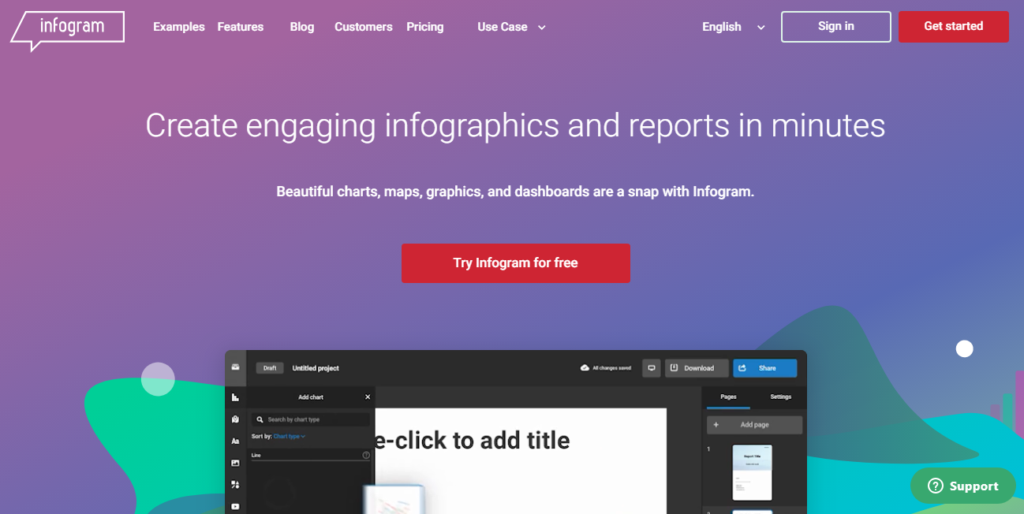Click the Search by chart type field
This screenshot has height=514, width=1024.
pyautogui.click(x=311, y=420)
